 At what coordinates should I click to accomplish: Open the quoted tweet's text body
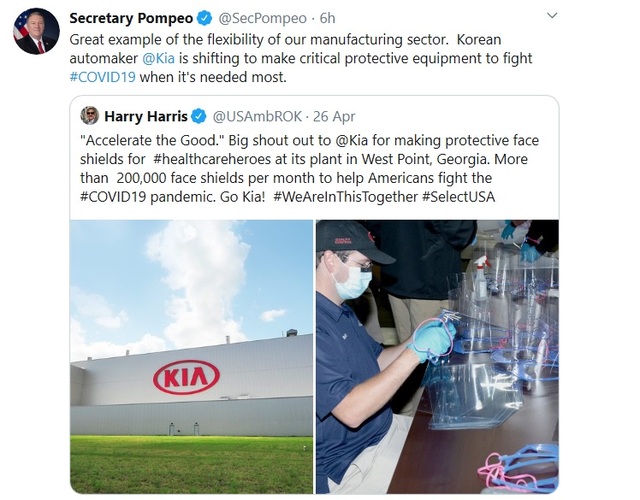point(309,169)
